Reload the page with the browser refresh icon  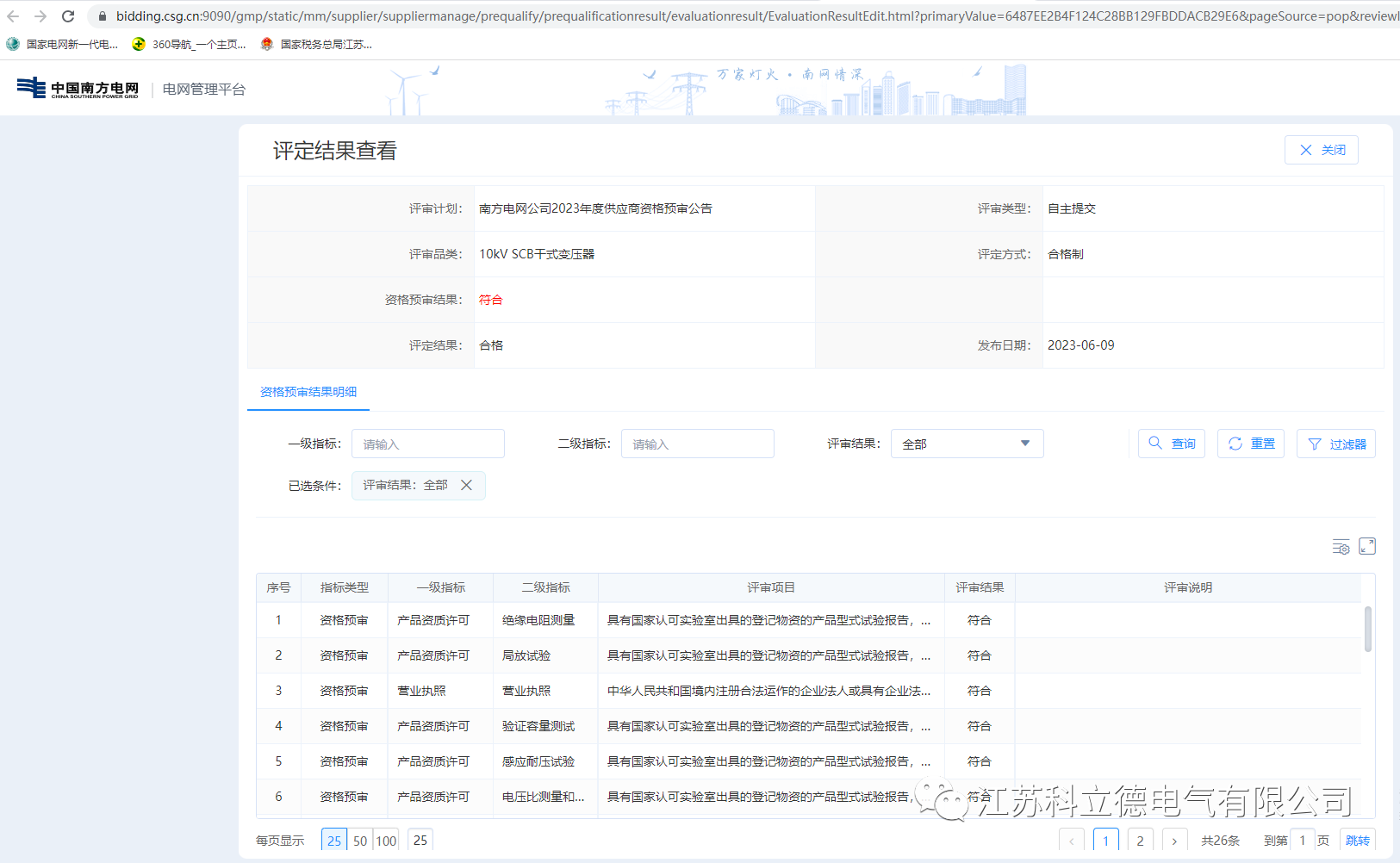[x=67, y=15]
